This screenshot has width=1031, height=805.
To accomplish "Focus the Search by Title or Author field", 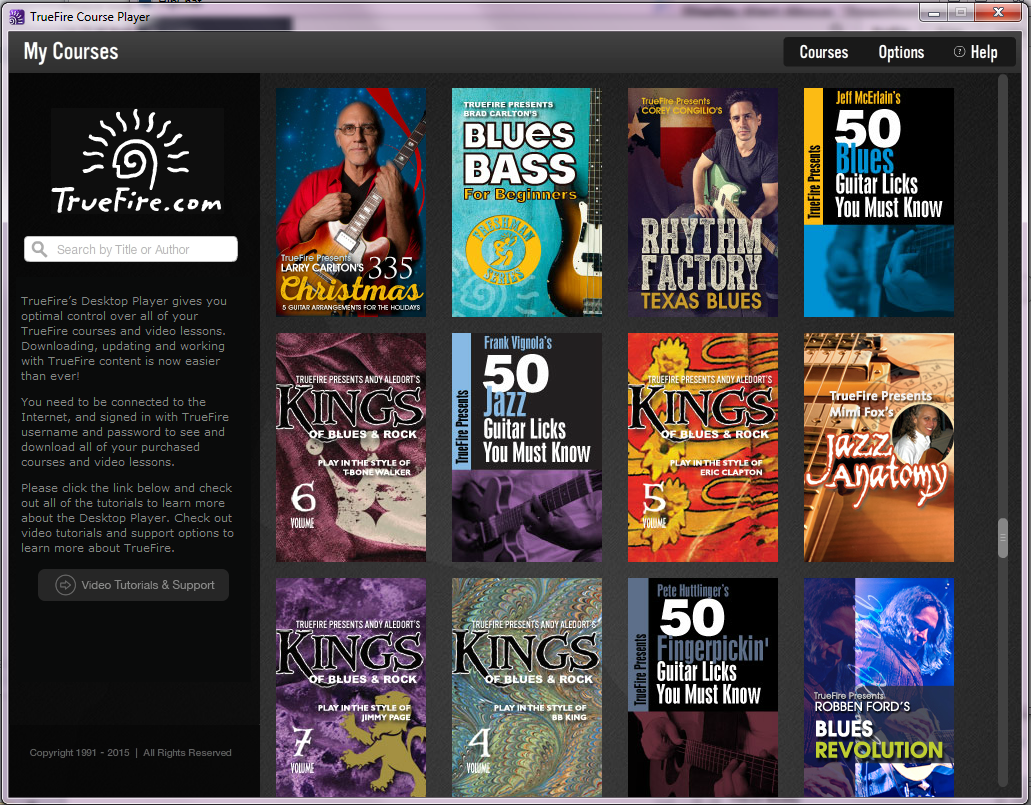I will 131,249.
